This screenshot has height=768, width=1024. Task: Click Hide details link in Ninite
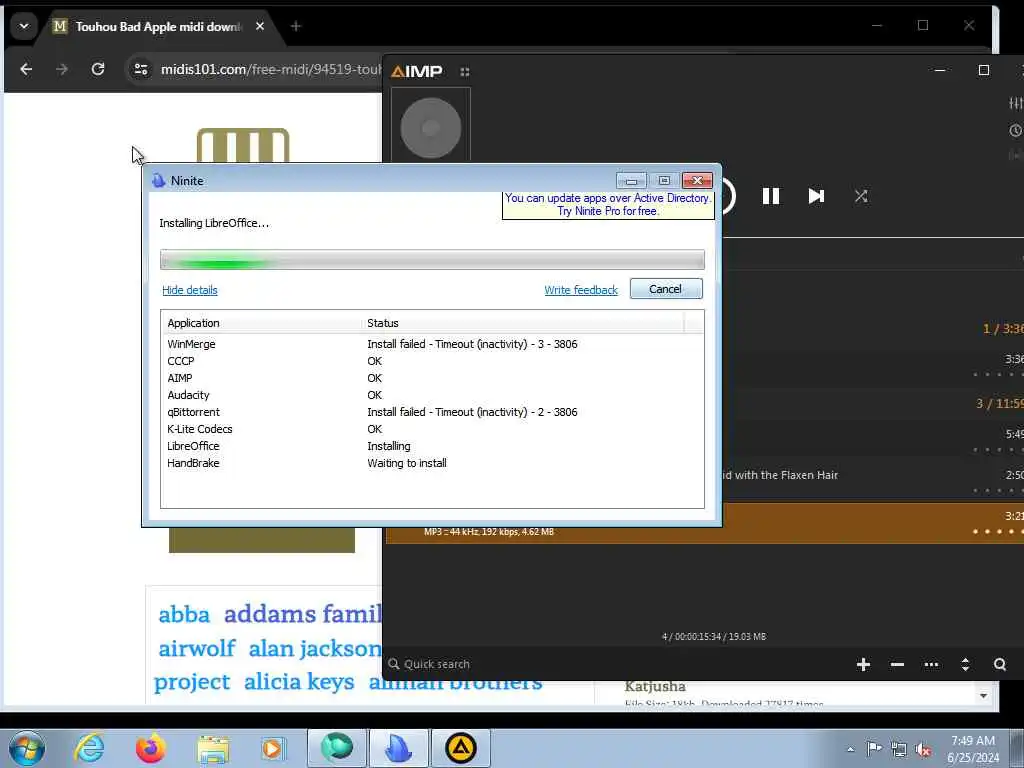click(190, 290)
